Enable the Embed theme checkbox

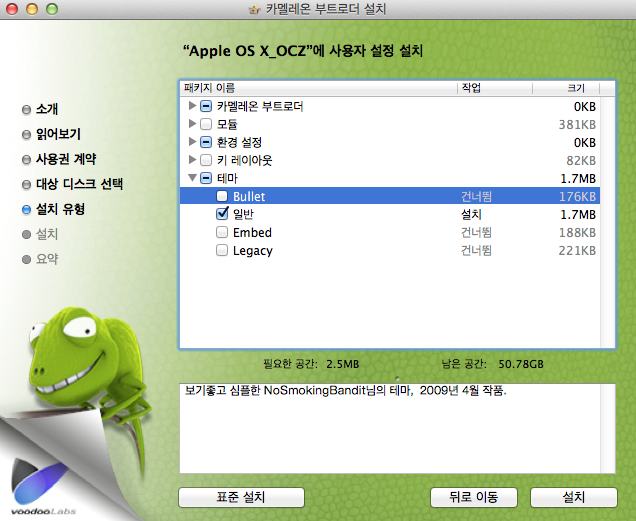click(222, 232)
